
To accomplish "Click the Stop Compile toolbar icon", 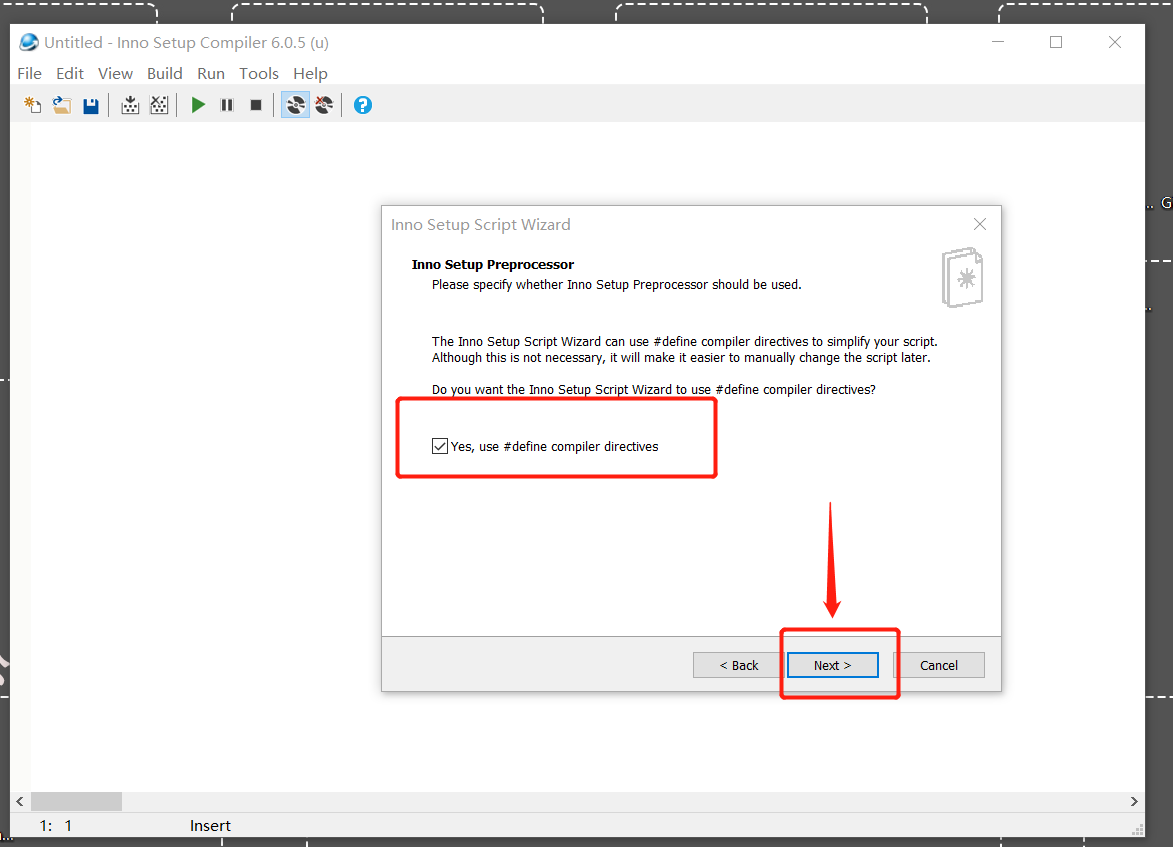I will [159, 106].
